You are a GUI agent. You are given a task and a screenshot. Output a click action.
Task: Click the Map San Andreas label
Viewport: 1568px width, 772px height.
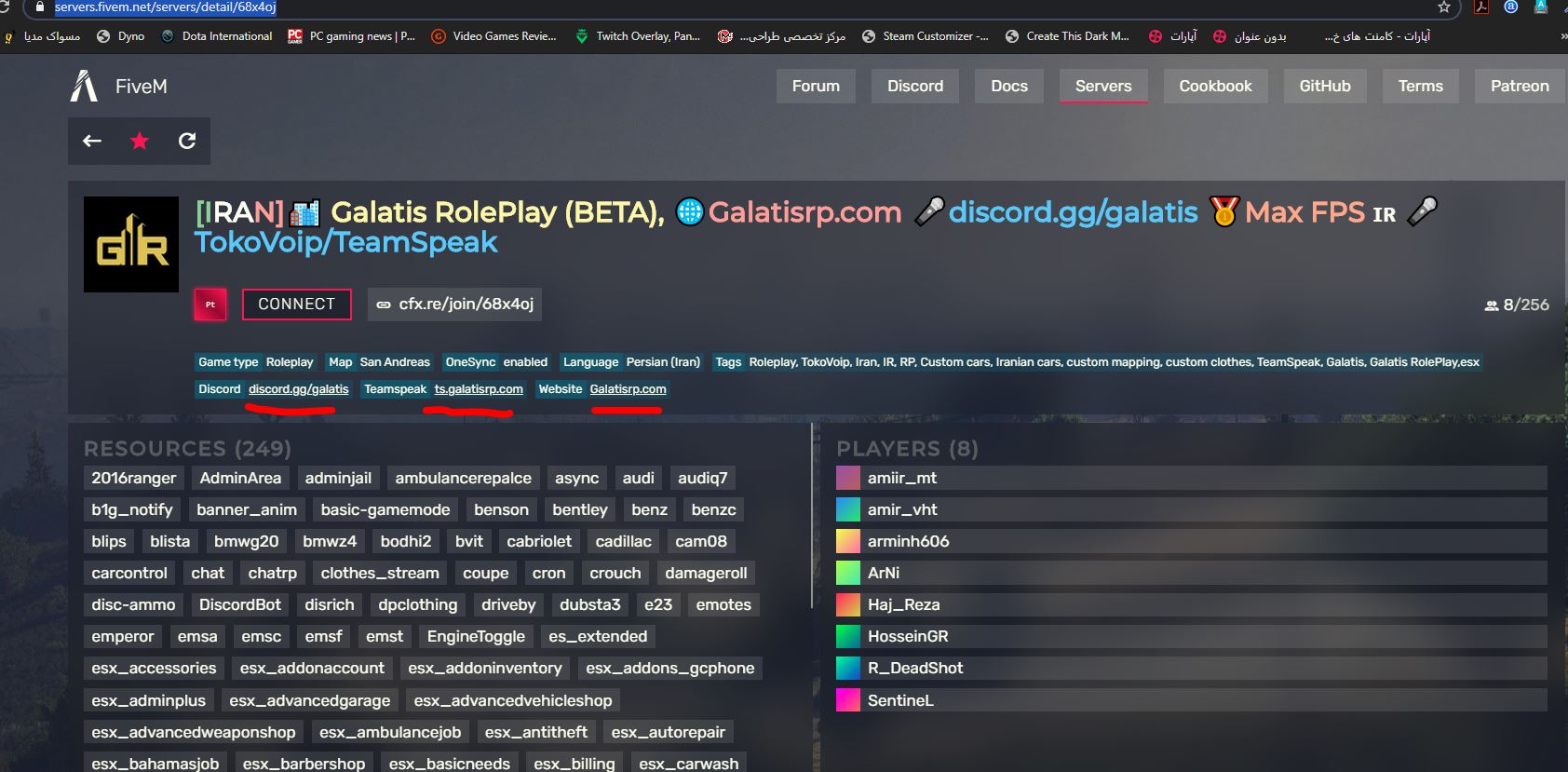point(379,362)
